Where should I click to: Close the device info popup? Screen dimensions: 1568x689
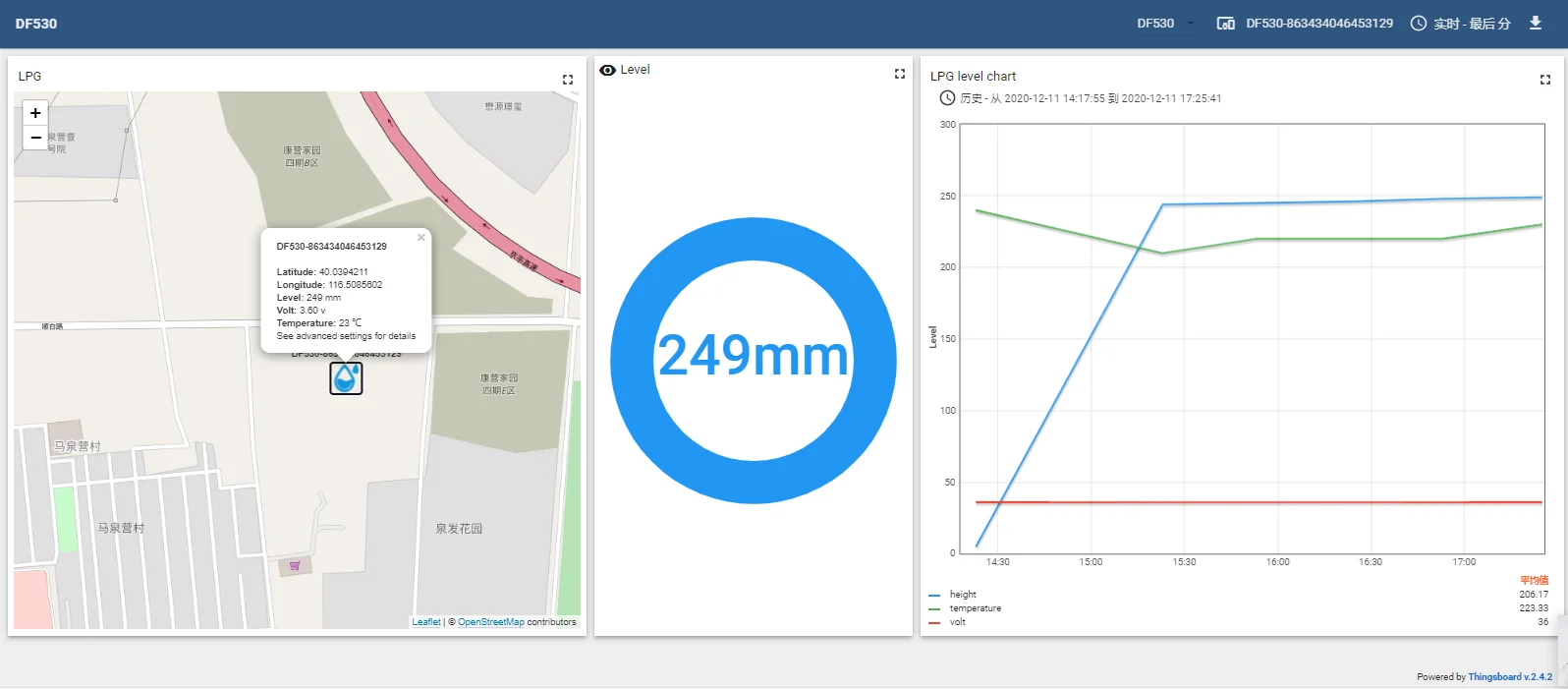[x=420, y=237]
